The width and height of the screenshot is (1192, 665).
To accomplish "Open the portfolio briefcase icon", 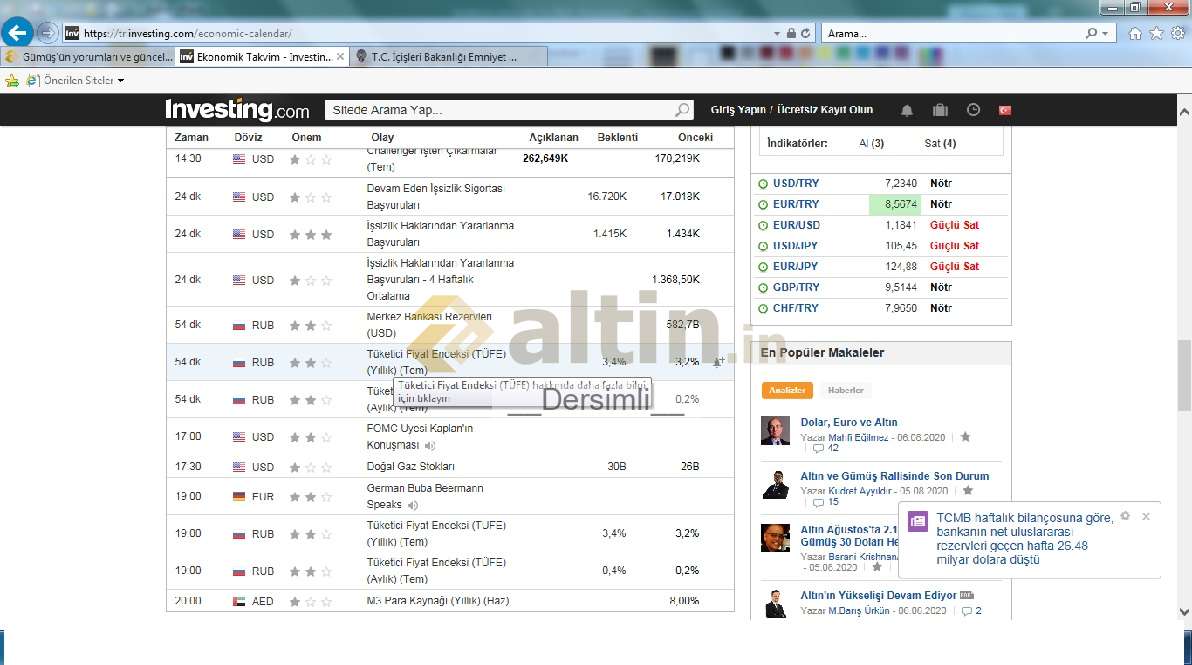I will pos(940,110).
